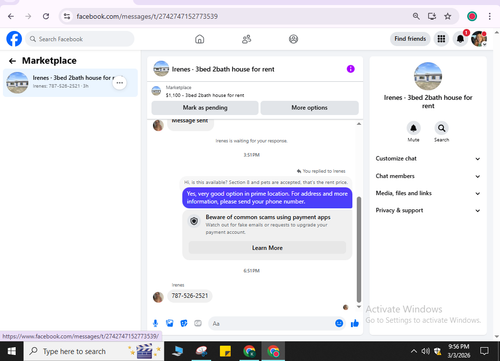Open the three-dot options on Irenes conversation
Screen dimensions: 500x361
tap(120, 83)
